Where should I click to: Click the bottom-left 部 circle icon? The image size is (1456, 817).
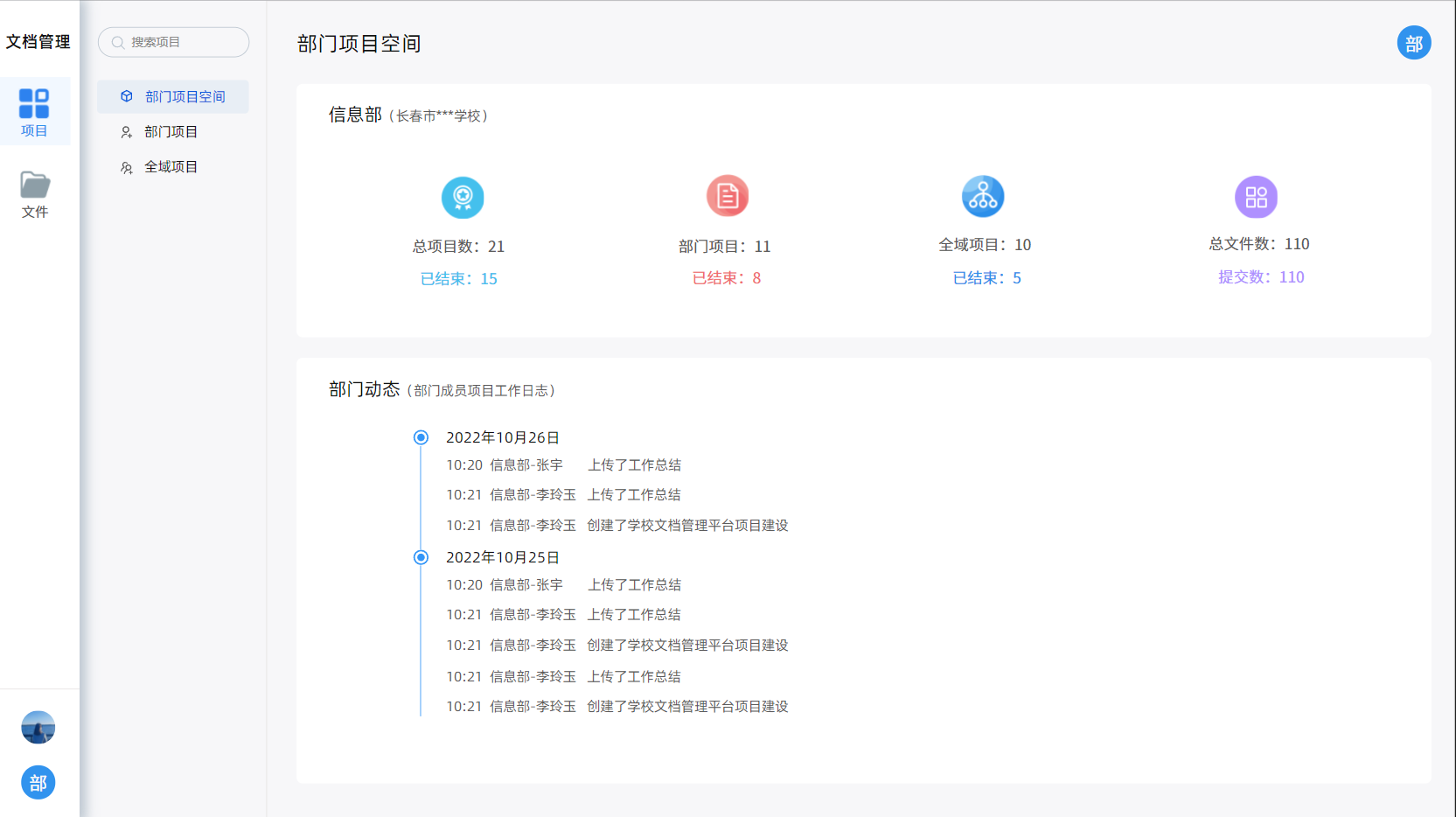[x=38, y=782]
